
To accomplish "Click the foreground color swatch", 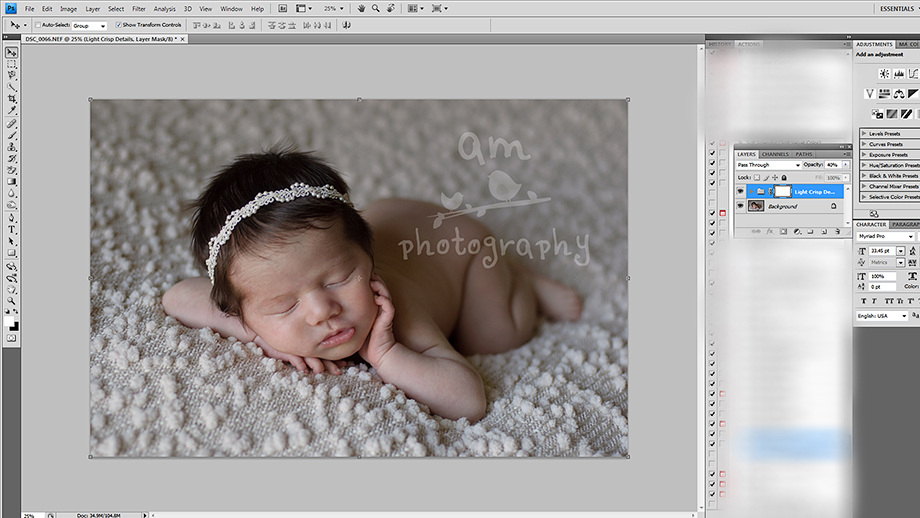I will 10,322.
